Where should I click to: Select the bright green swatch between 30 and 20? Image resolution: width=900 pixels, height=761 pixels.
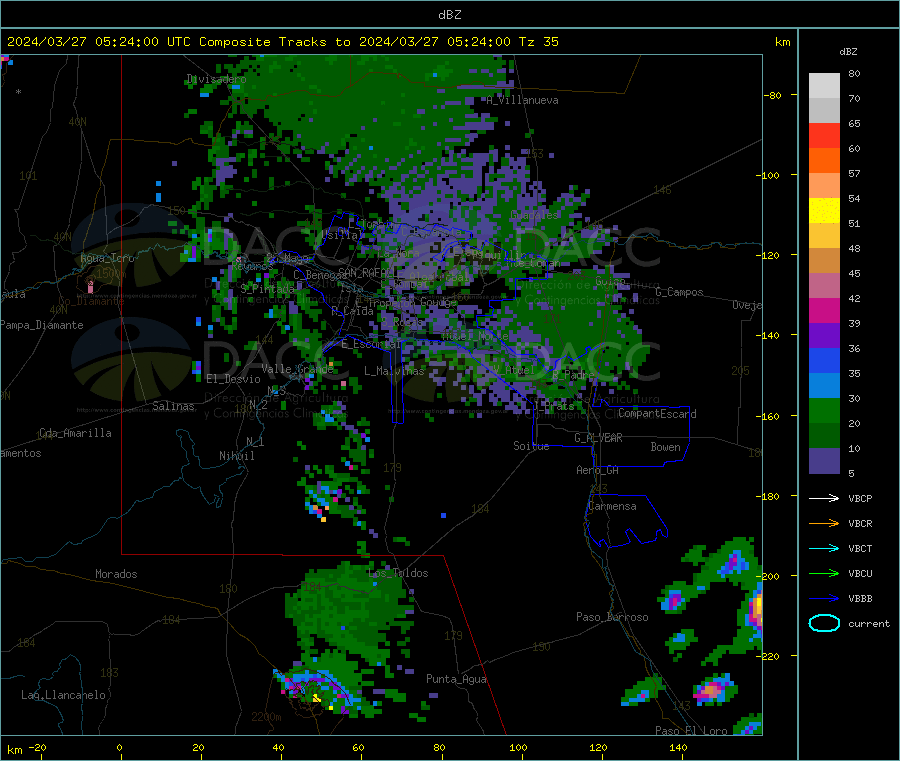click(x=824, y=410)
